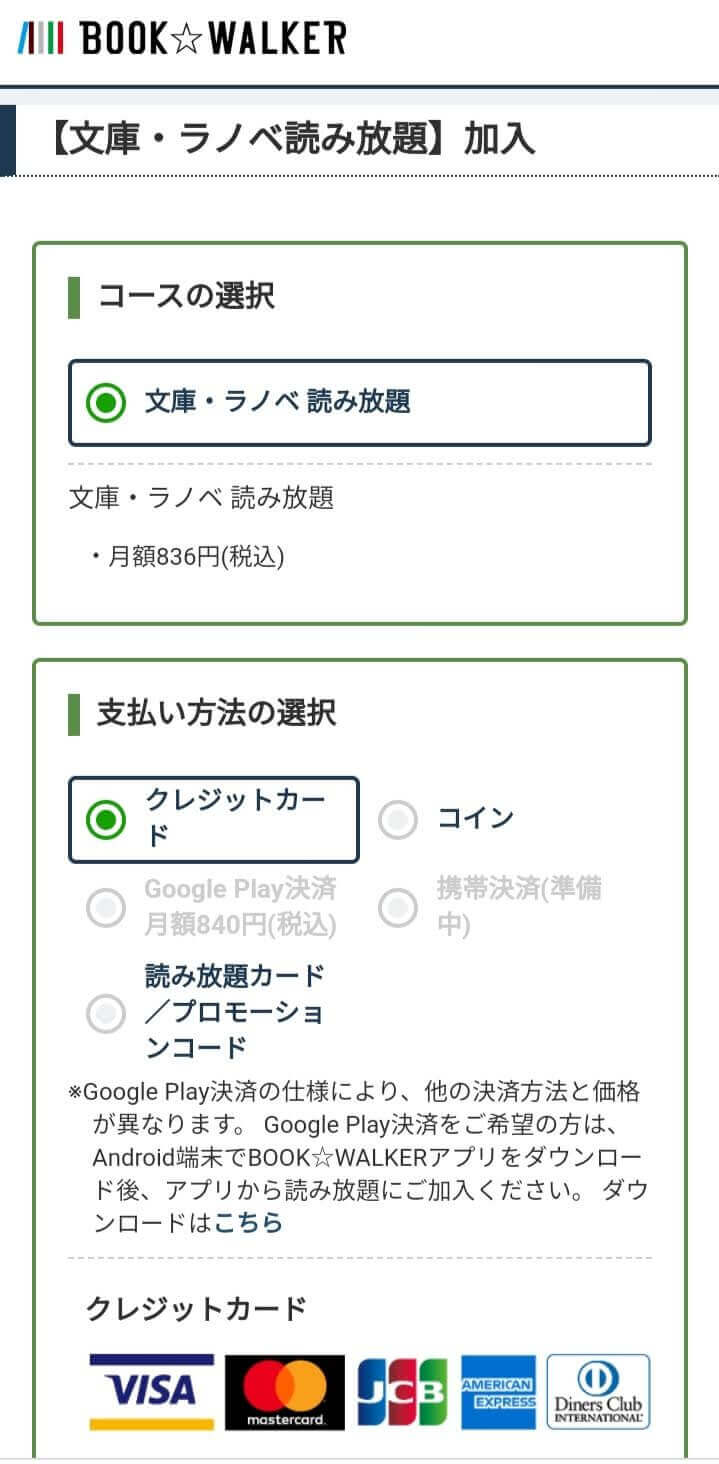Click the Diners Club International logo

(x=599, y=1391)
